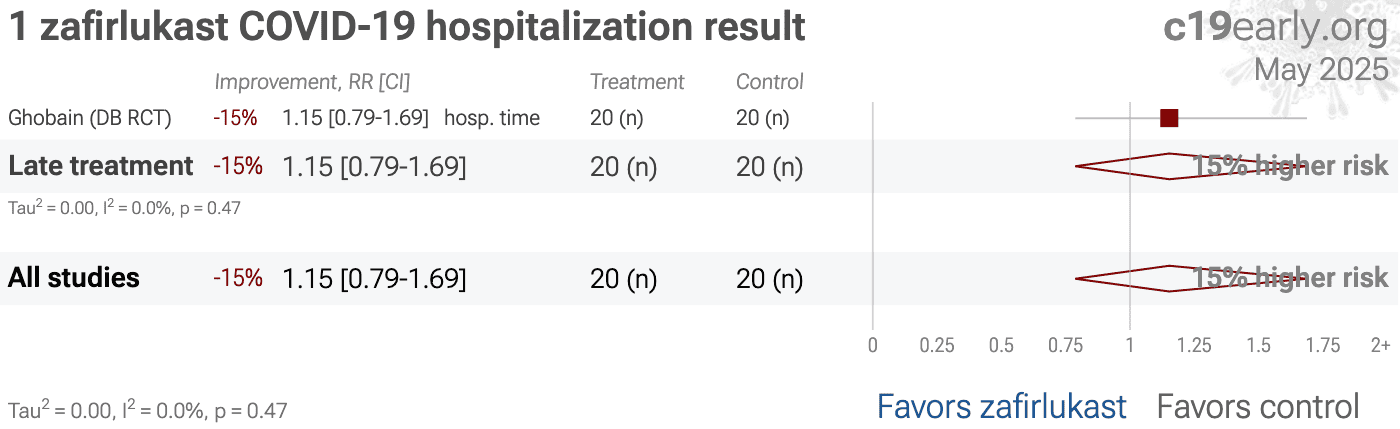
Task: Click the hosp. time outcome label
Action: 492,118
